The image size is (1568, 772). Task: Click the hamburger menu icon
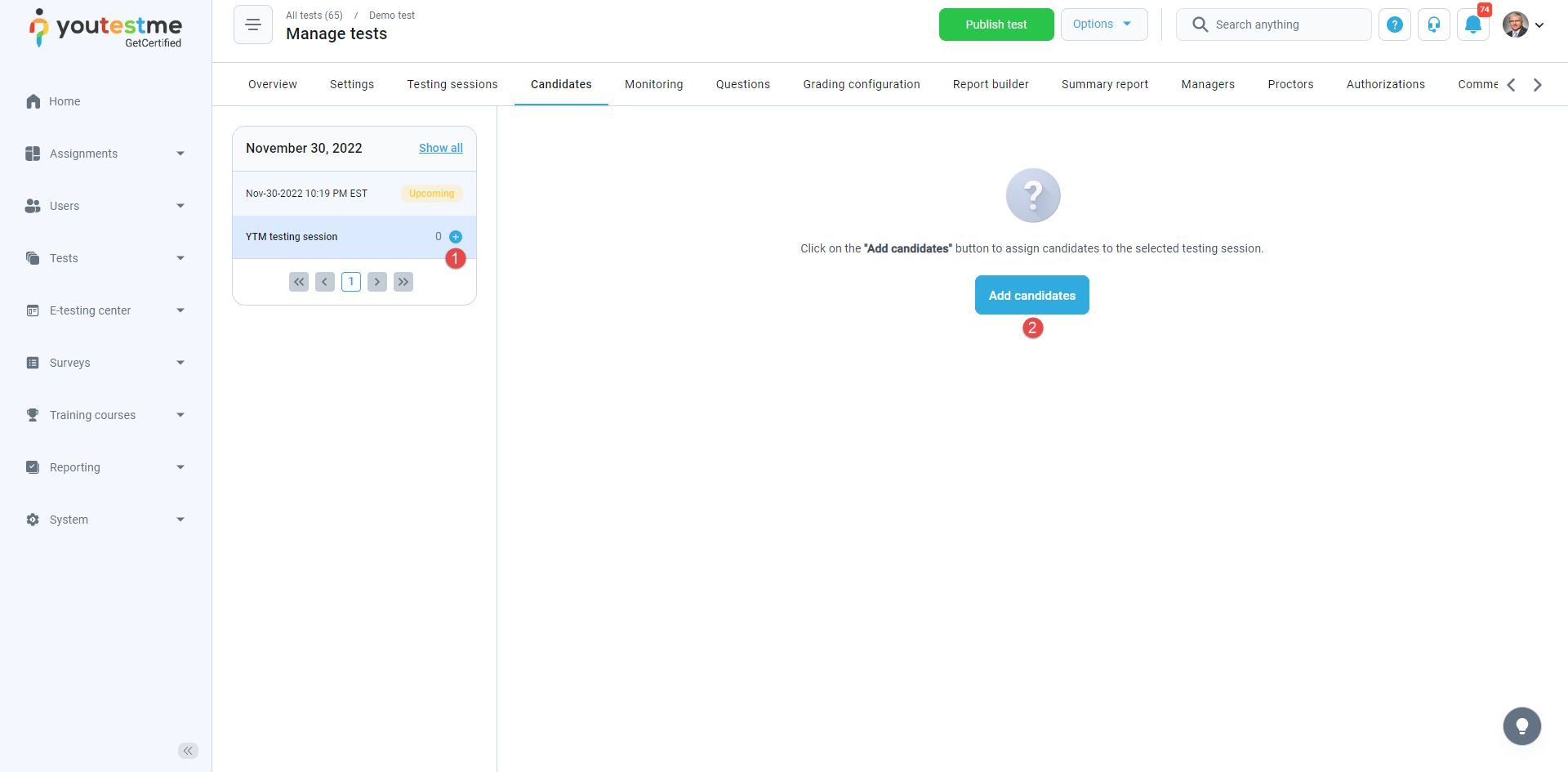pos(253,25)
